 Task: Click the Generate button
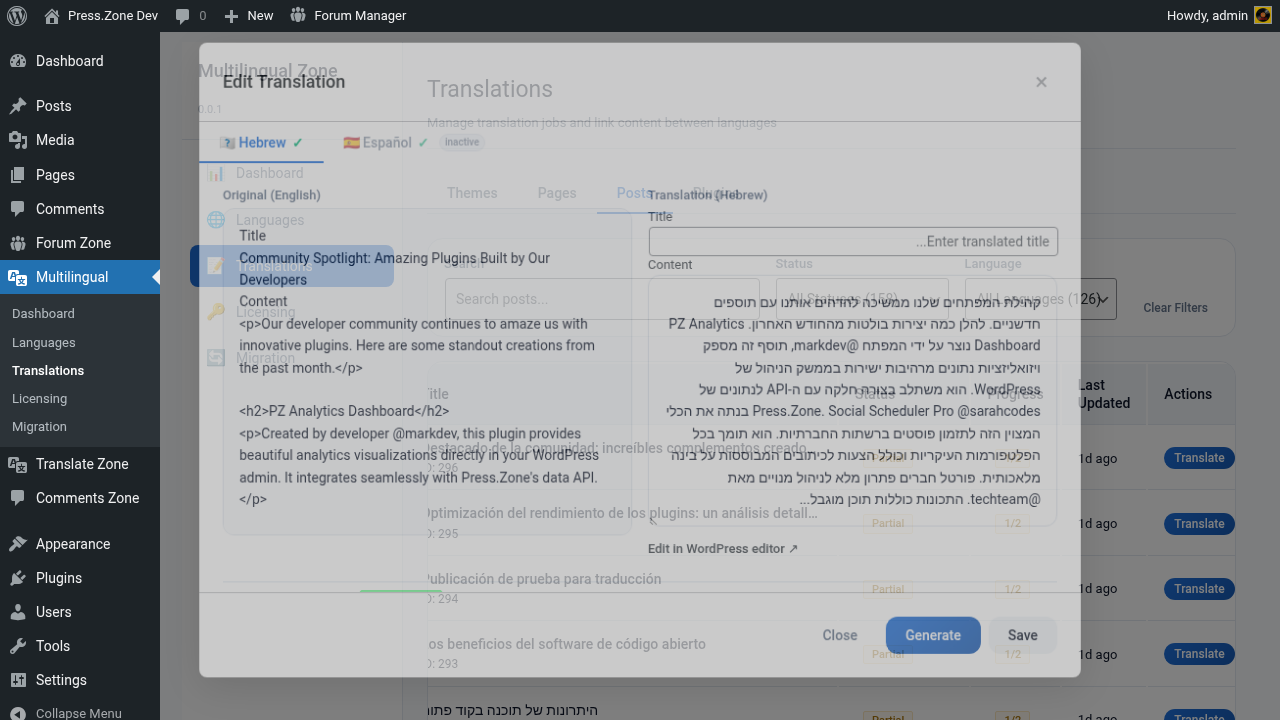click(933, 635)
